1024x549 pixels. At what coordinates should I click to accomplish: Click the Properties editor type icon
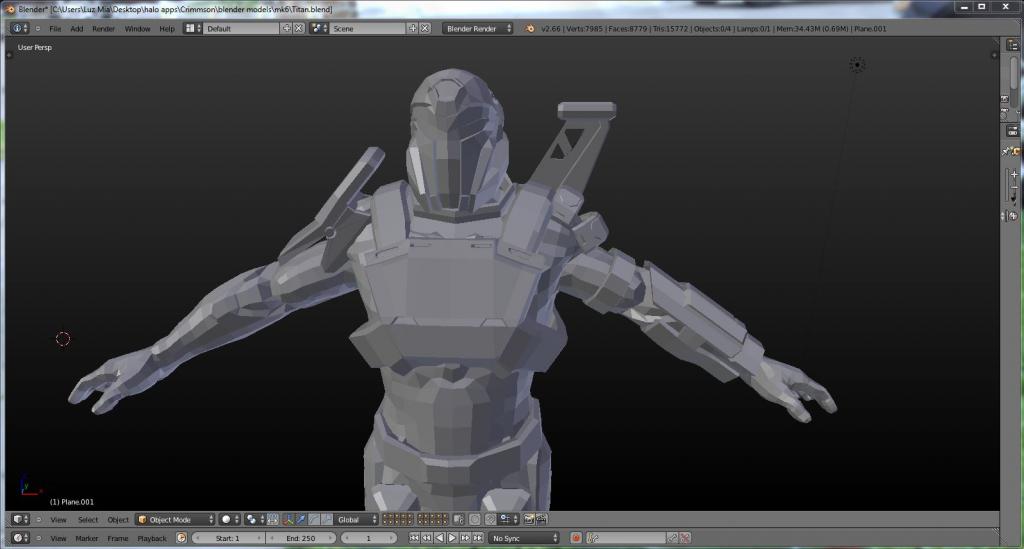(x=1013, y=131)
